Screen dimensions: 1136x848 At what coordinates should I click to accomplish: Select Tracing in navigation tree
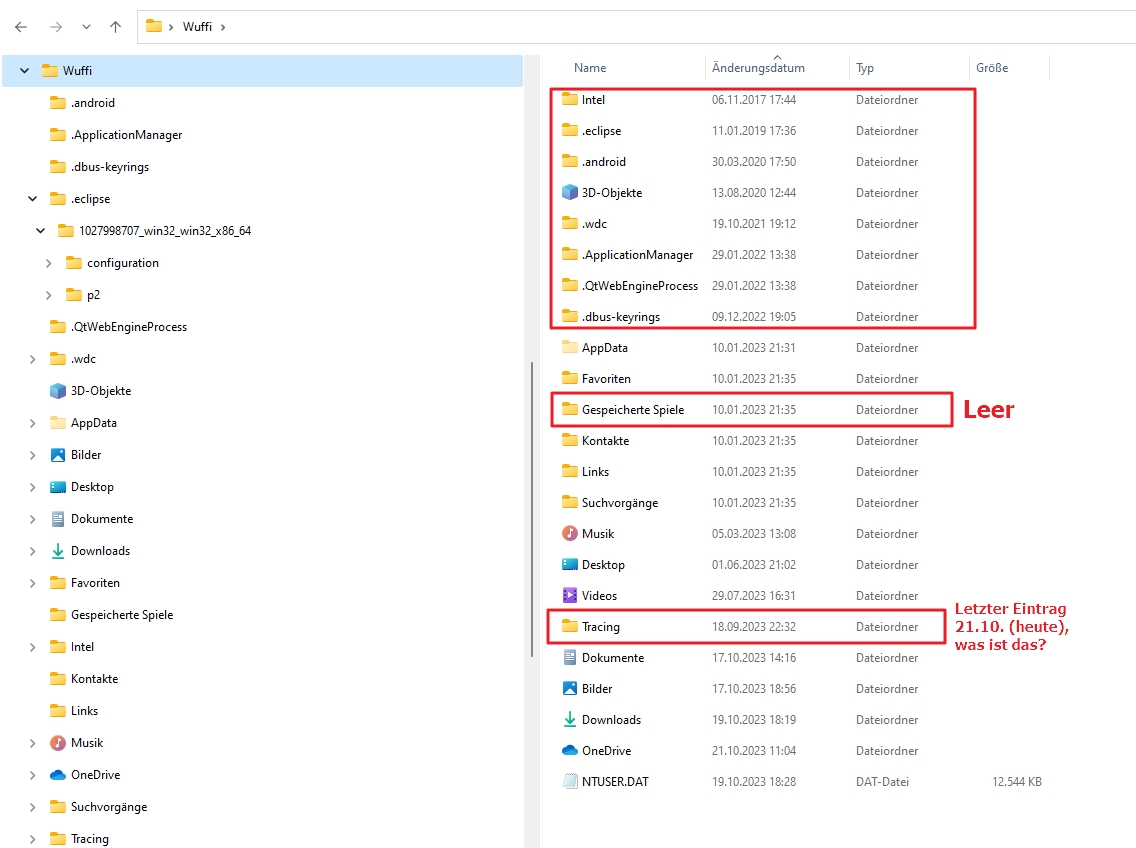coord(80,839)
